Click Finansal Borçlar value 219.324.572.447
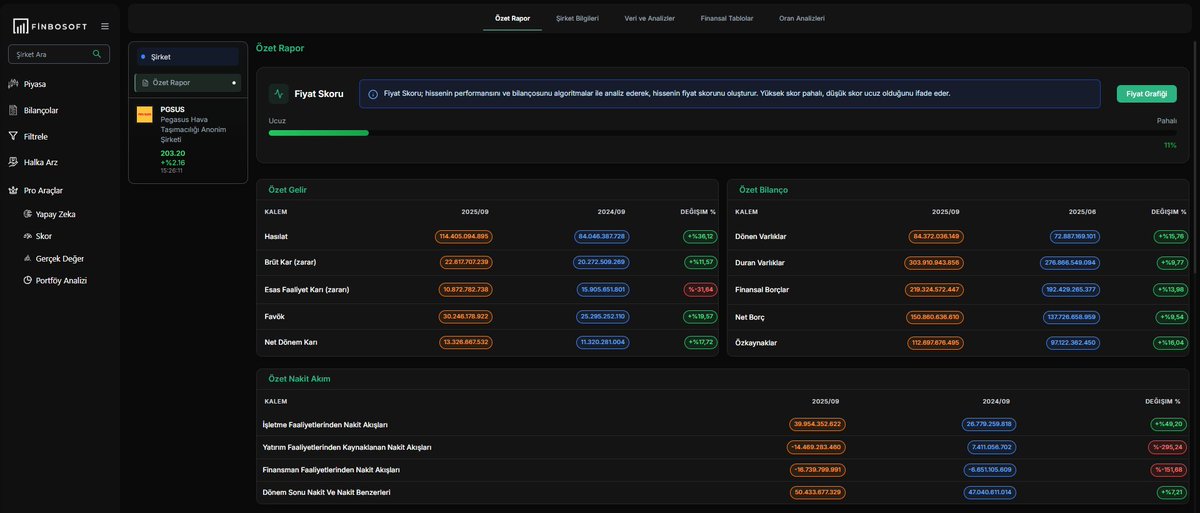Screen dimensions: 1200x513 coord(934,289)
